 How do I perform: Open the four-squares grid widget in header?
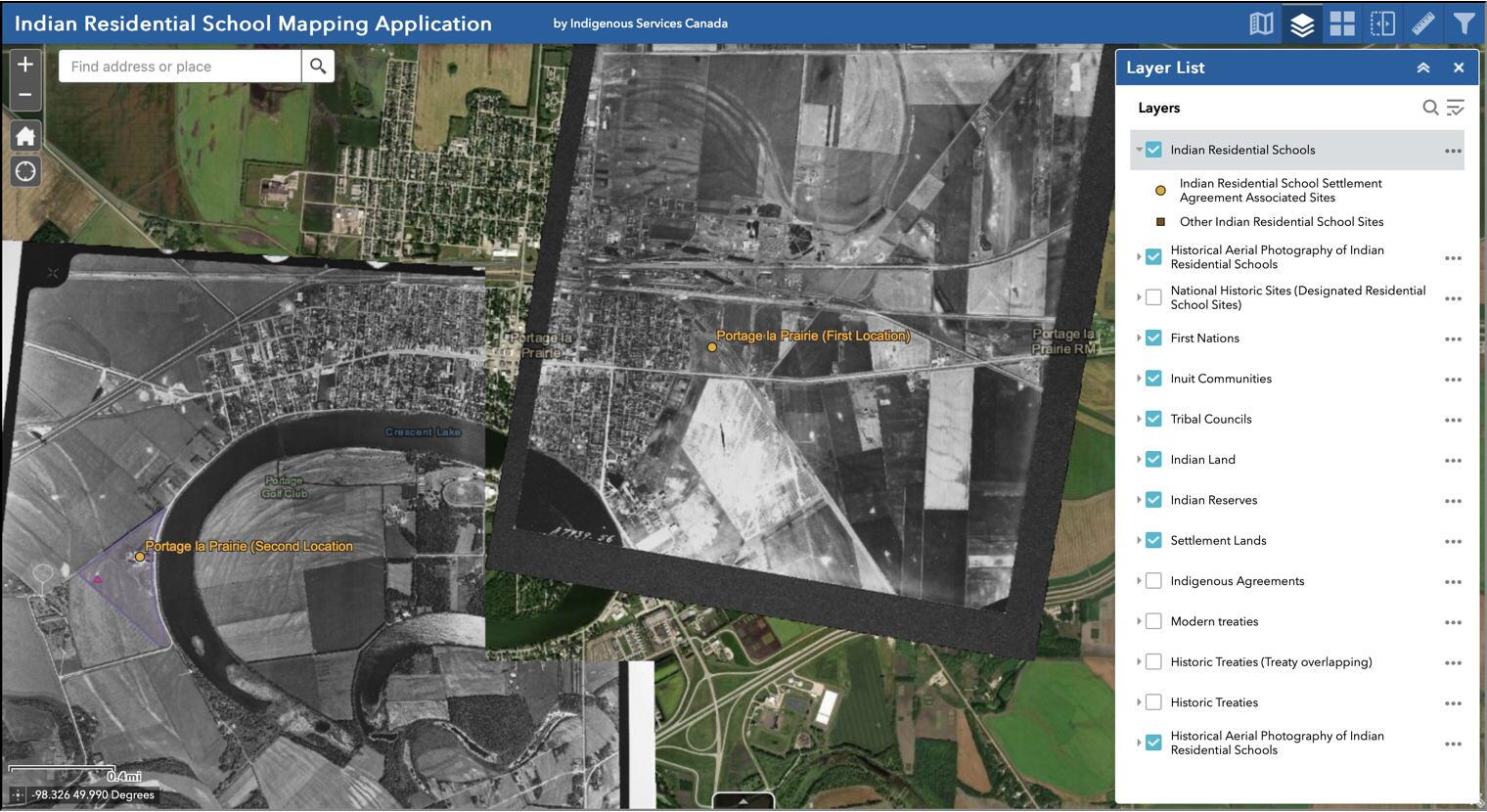[x=1342, y=23]
